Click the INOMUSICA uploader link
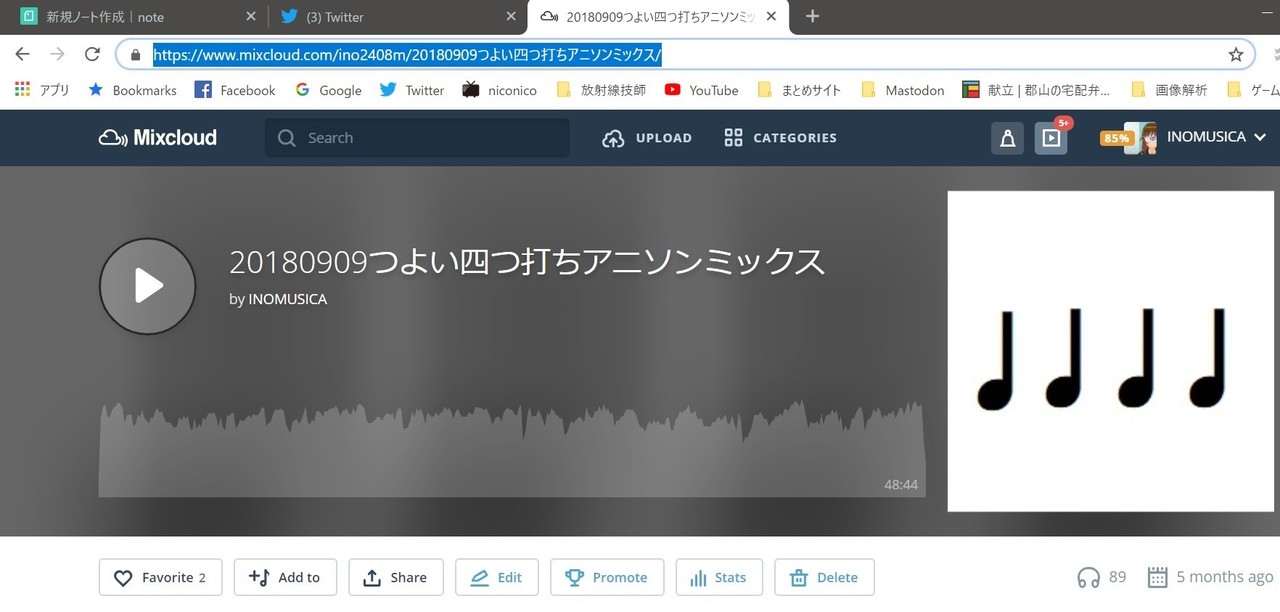The width and height of the screenshot is (1280, 612). click(x=287, y=299)
